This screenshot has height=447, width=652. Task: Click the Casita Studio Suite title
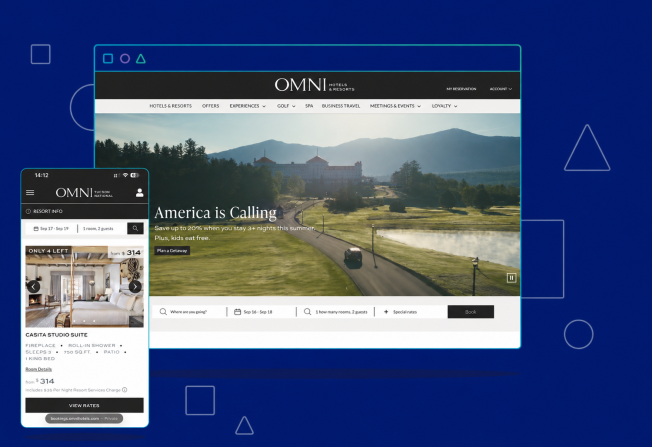click(57, 335)
